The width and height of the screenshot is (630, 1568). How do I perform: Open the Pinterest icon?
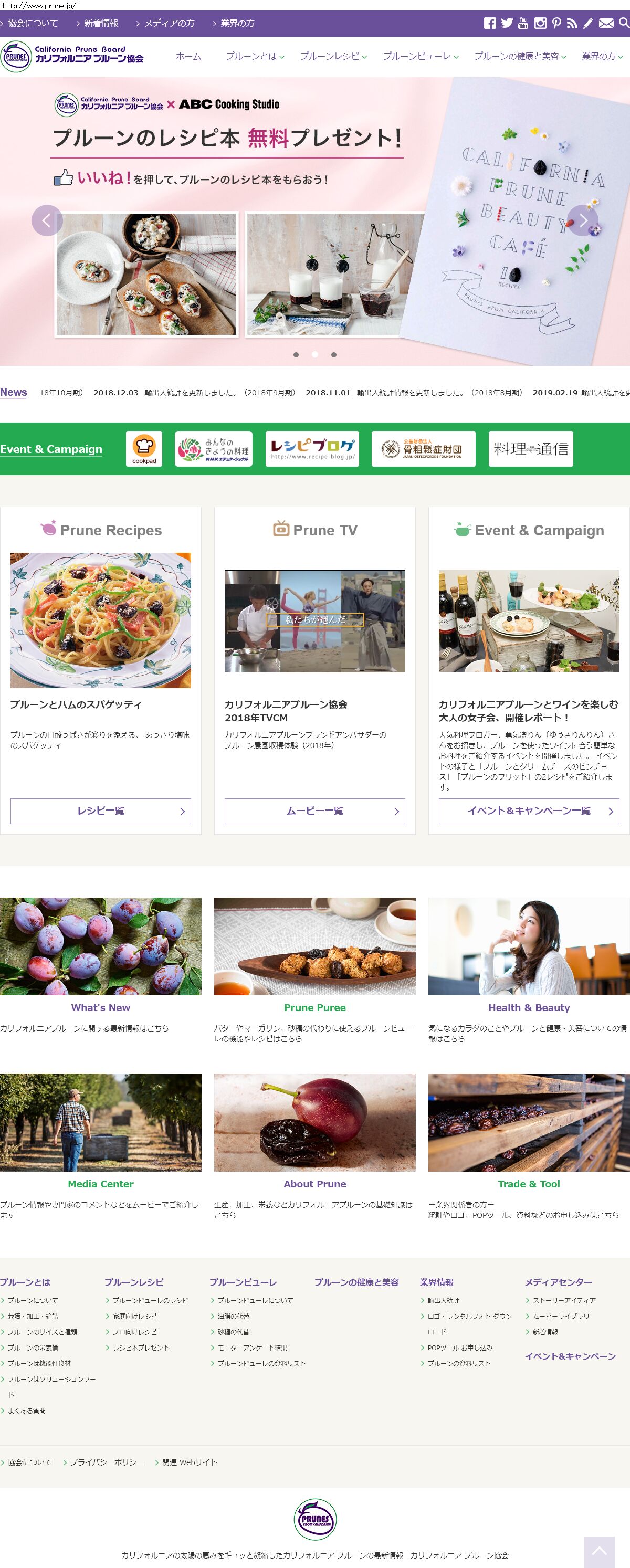click(x=556, y=23)
